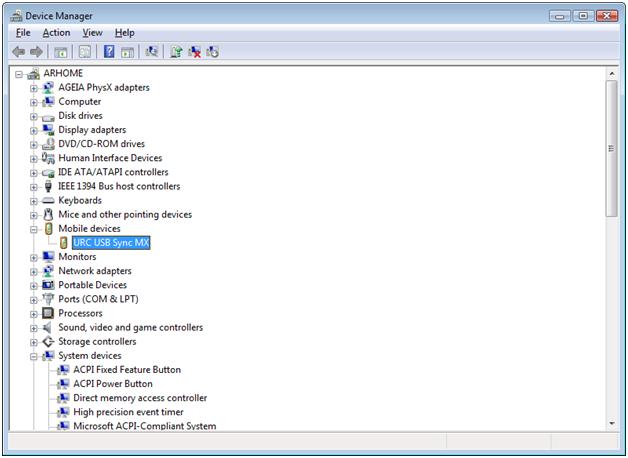Click the Disable device toolbar icon
Screen dimensions: 628x458
pos(213,52)
